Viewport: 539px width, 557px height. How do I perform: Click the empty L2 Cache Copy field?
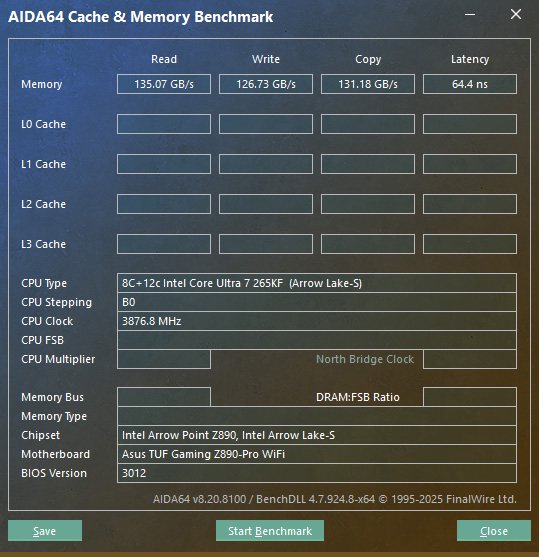tap(368, 204)
